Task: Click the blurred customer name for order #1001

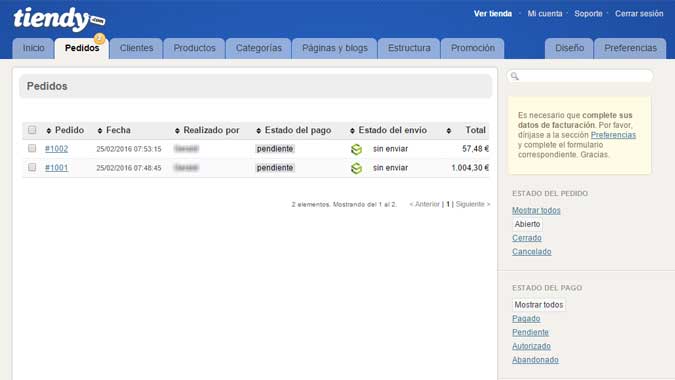Action: (186, 168)
